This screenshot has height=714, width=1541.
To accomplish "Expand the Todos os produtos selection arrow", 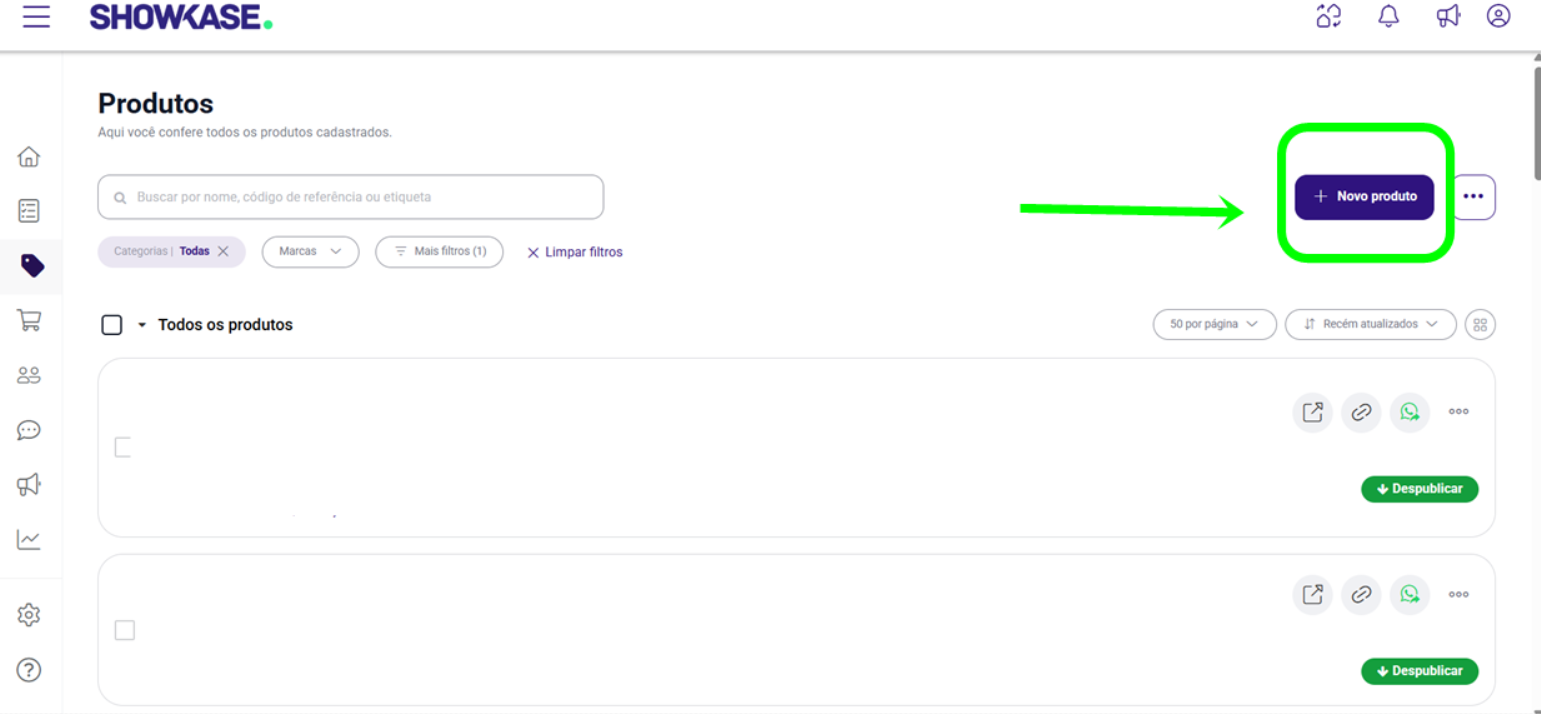I will 142,325.
